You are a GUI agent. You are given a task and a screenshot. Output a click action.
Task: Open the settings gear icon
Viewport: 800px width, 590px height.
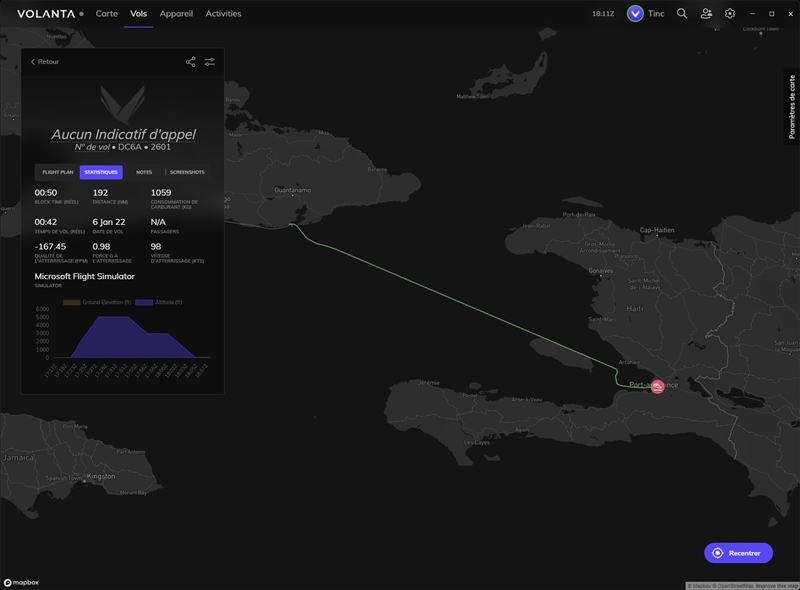pos(730,14)
